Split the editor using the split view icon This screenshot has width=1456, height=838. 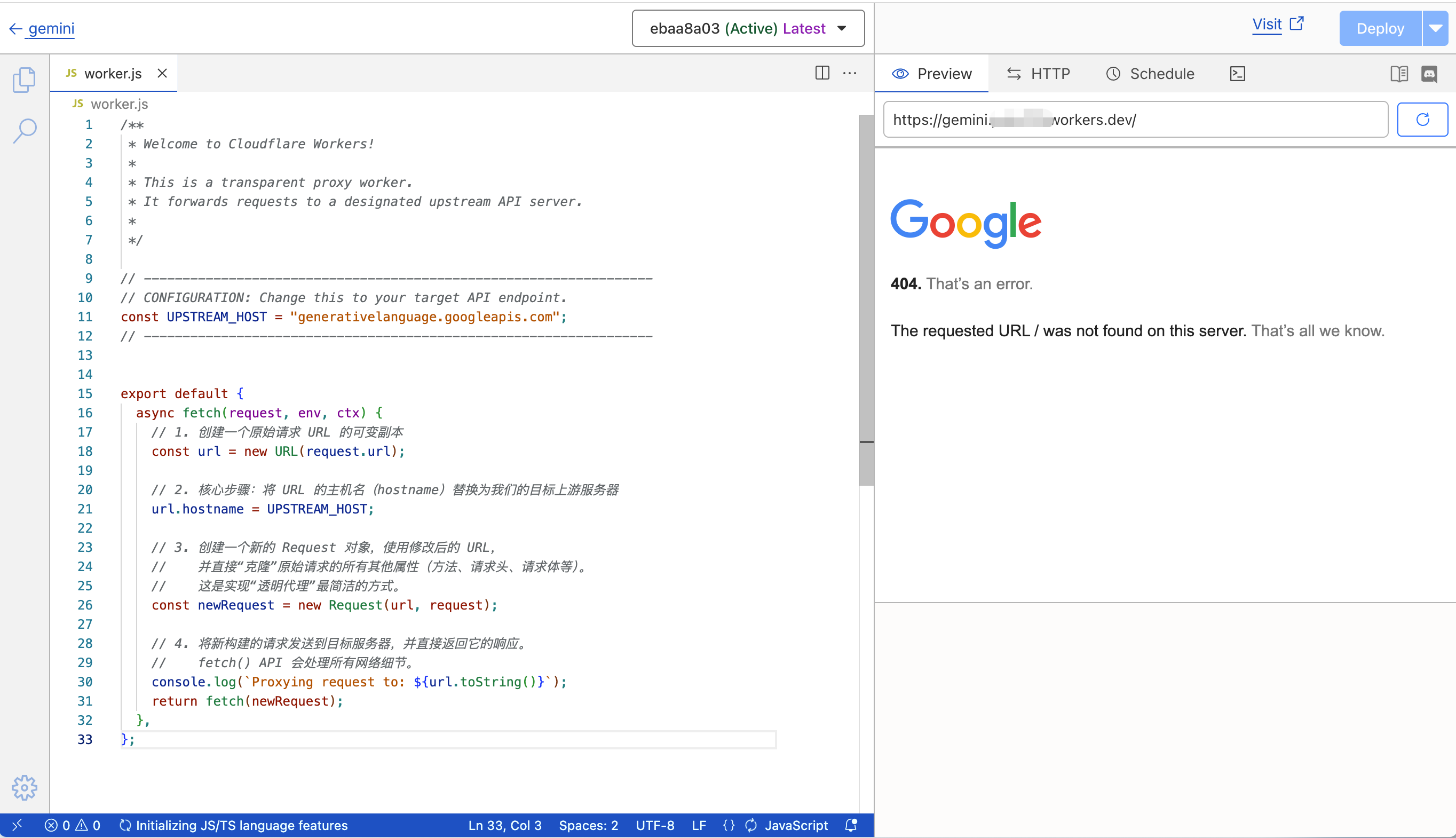822,73
